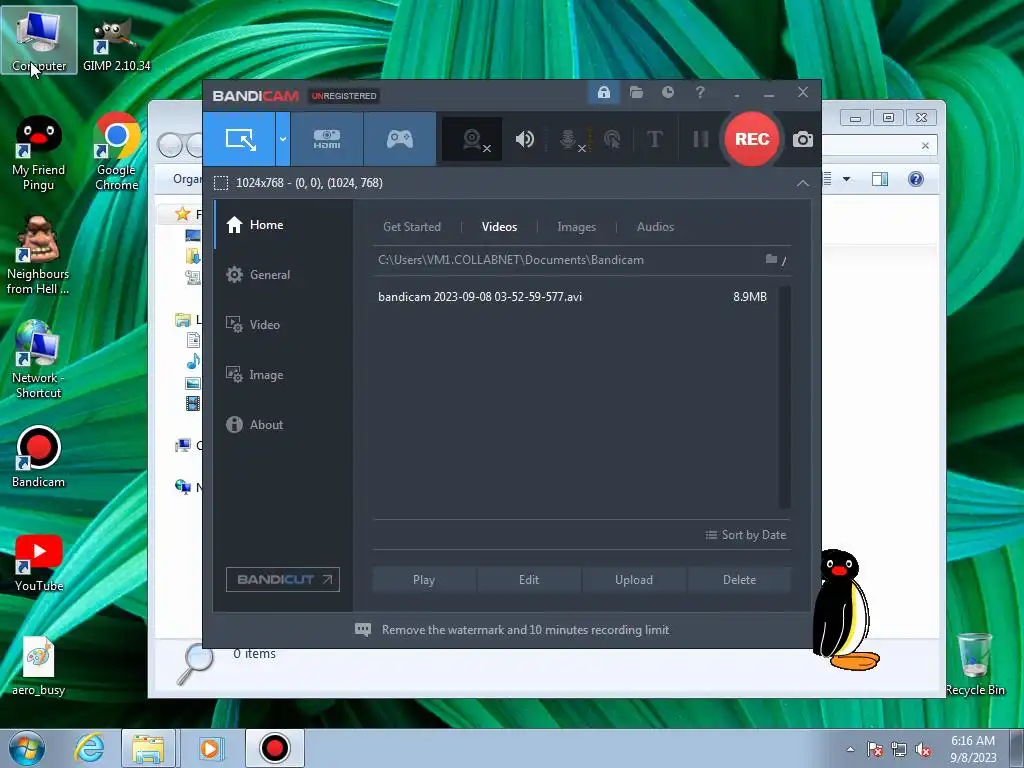Click the Play button
The height and width of the screenshot is (768, 1024).
tap(424, 580)
